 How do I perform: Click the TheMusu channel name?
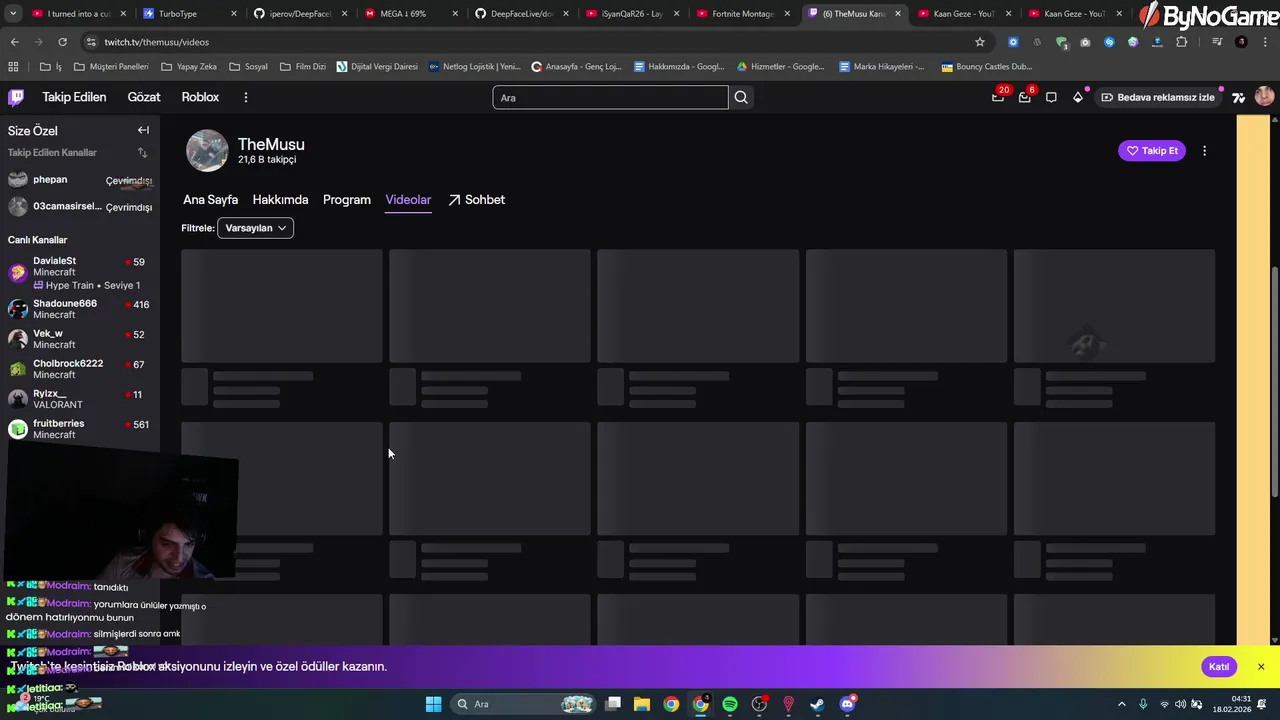[271, 145]
